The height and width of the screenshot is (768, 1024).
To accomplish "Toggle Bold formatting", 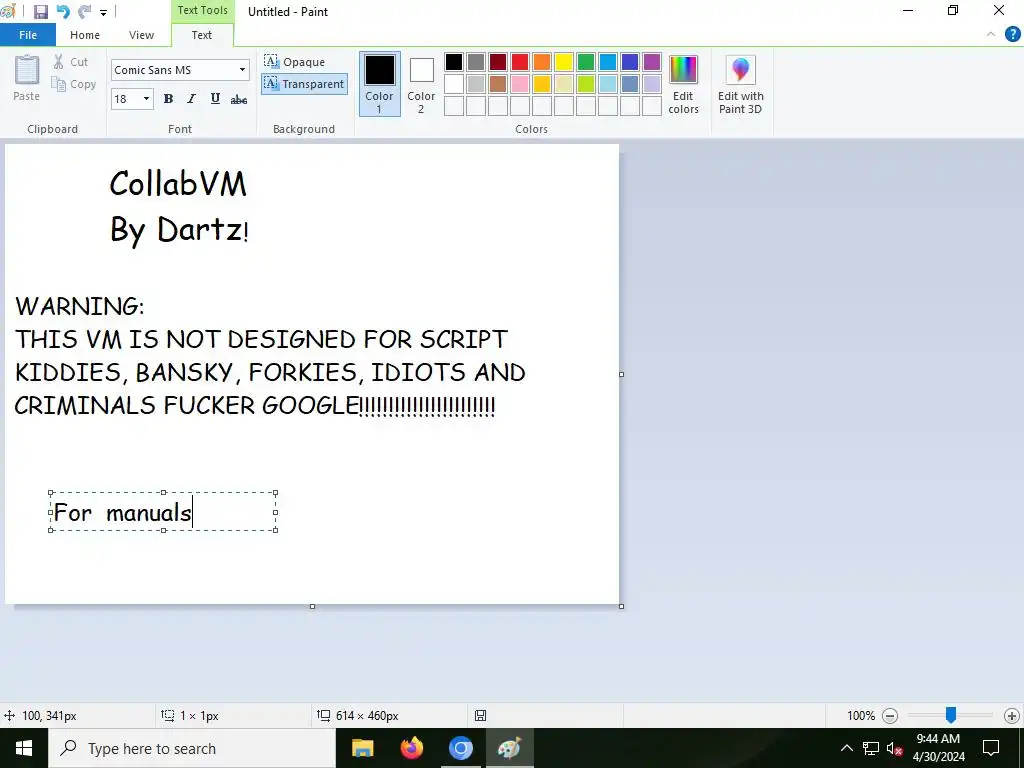I will click(x=168, y=99).
